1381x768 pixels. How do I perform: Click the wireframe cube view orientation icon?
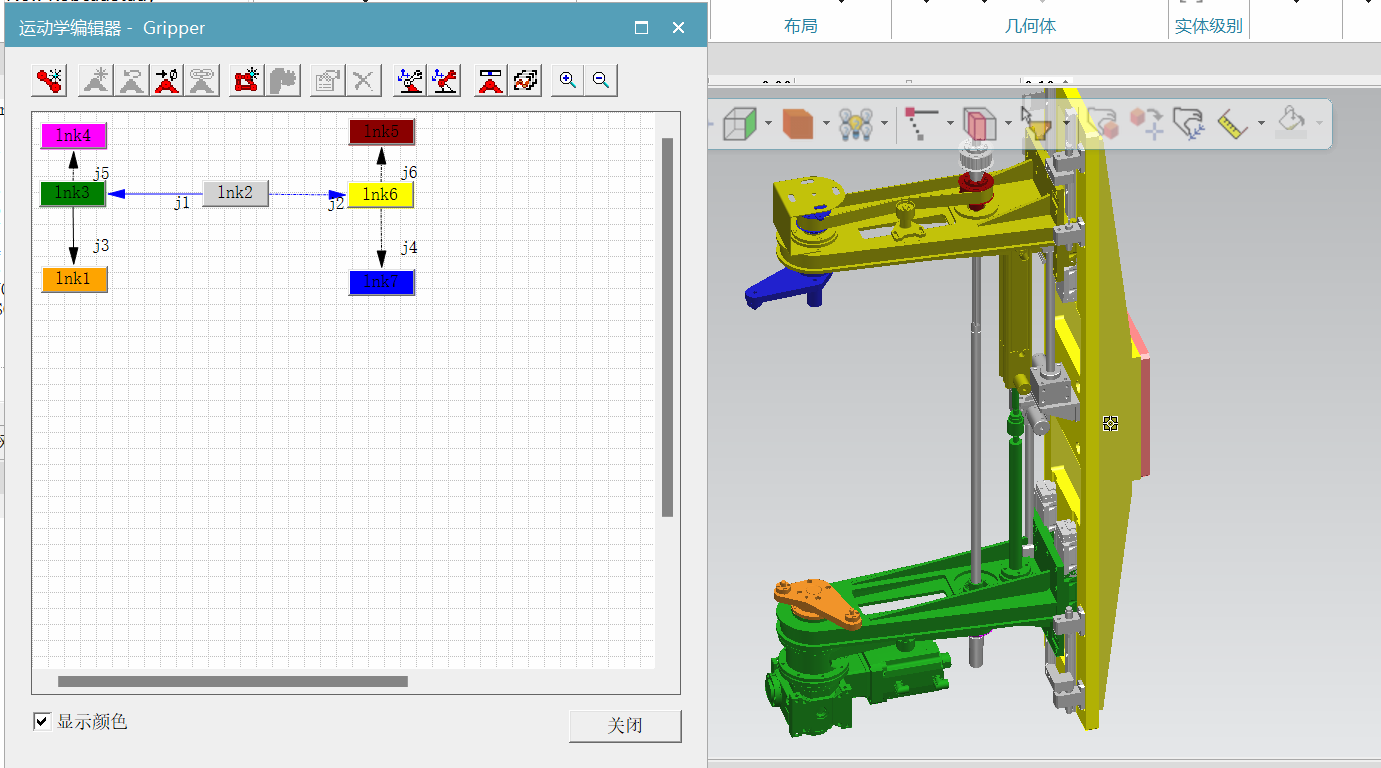pos(739,123)
